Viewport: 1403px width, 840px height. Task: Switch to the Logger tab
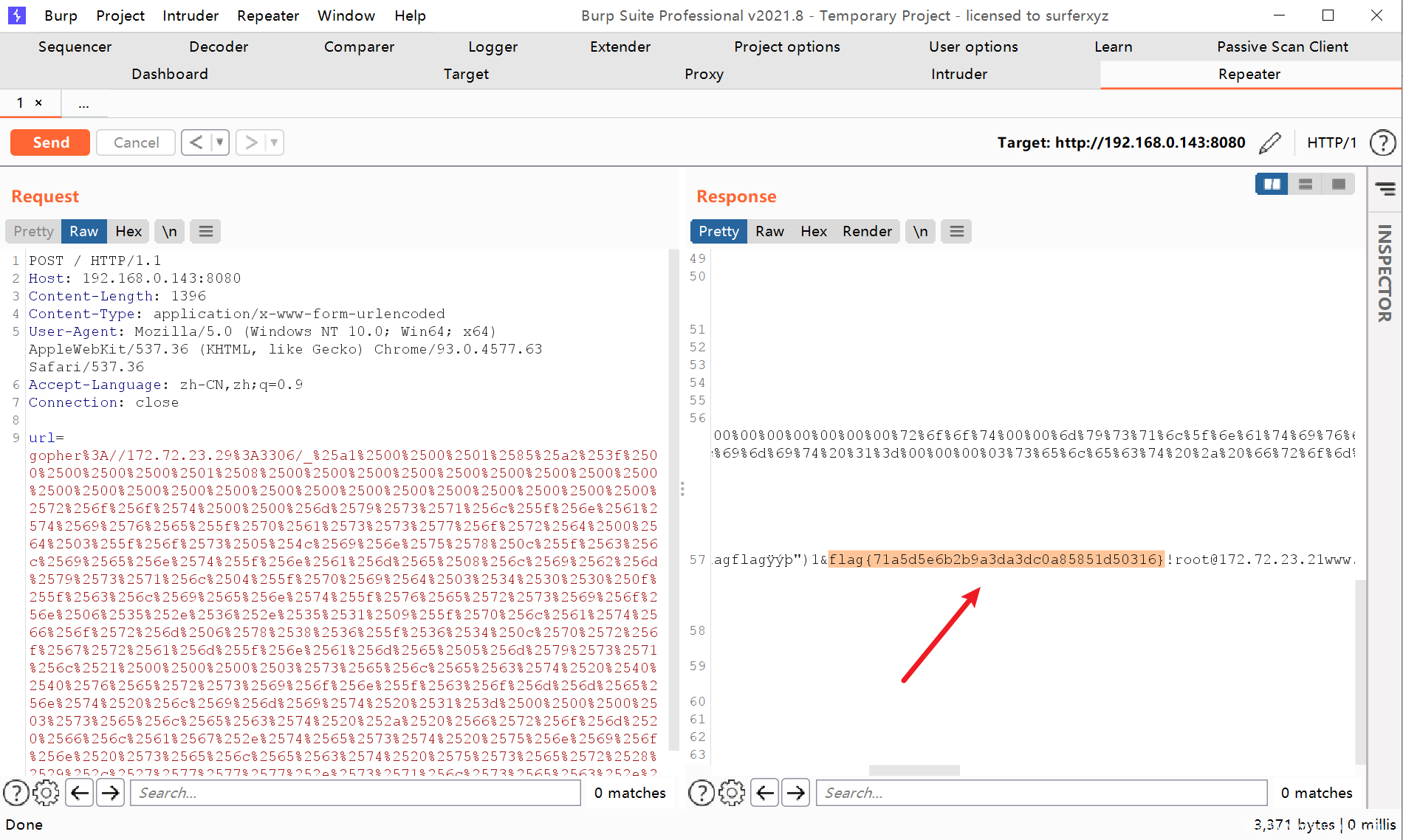(493, 47)
